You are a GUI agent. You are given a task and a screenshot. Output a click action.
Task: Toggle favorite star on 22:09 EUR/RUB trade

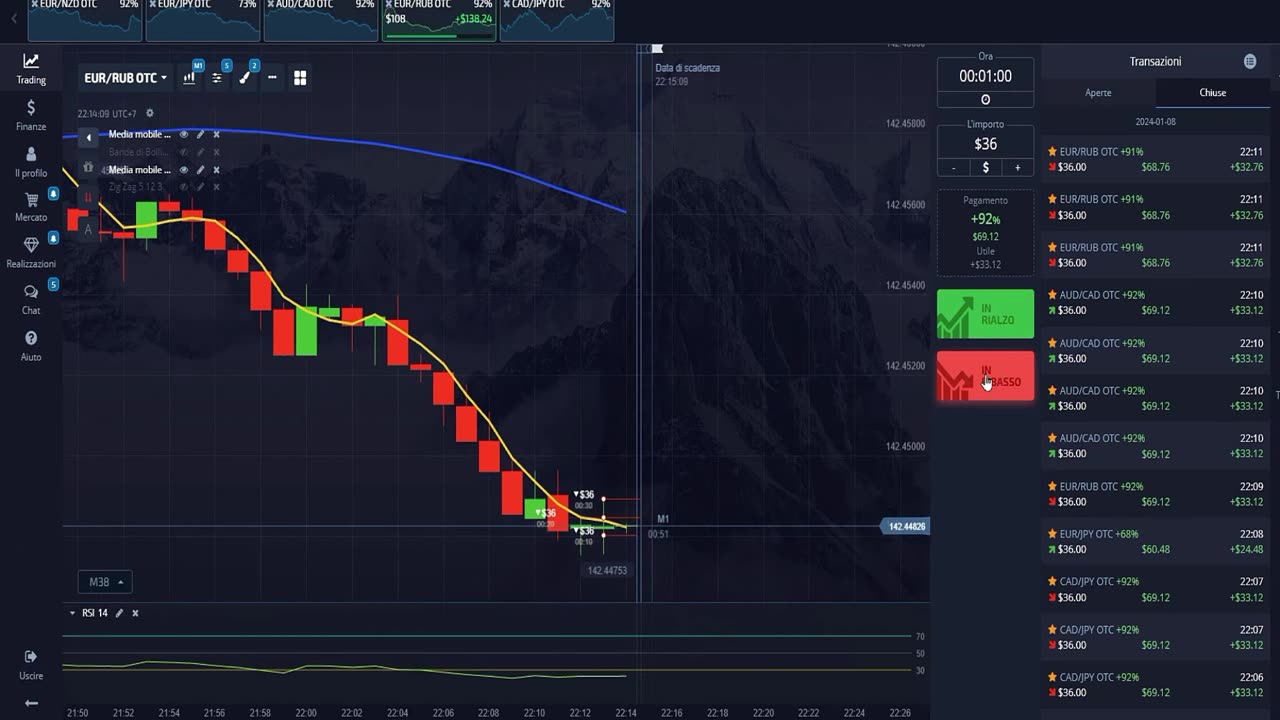pos(1052,486)
